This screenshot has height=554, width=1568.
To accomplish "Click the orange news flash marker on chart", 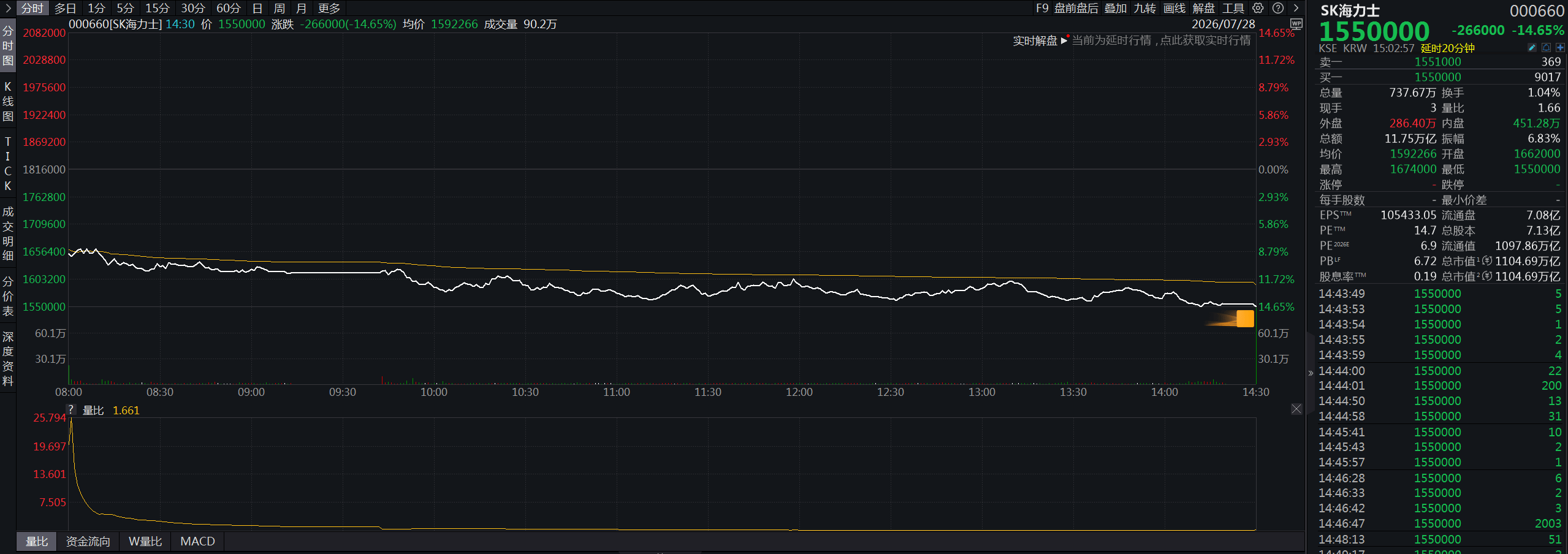I will (x=1245, y=319).
